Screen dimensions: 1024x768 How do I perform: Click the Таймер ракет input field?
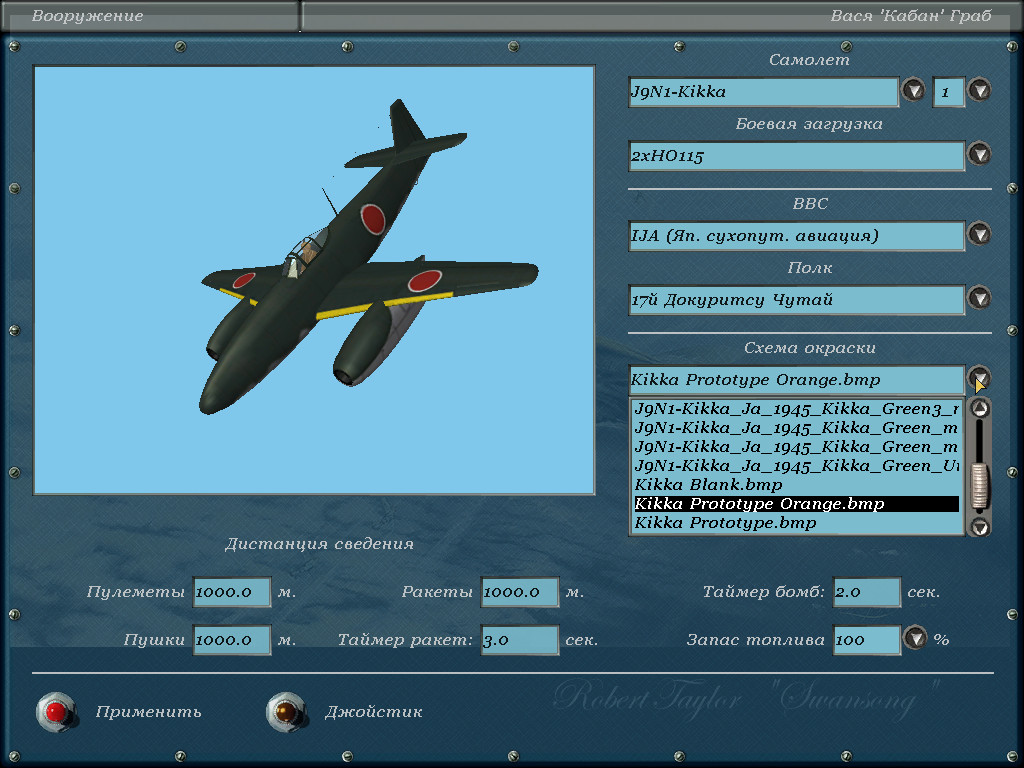(519, 640)
